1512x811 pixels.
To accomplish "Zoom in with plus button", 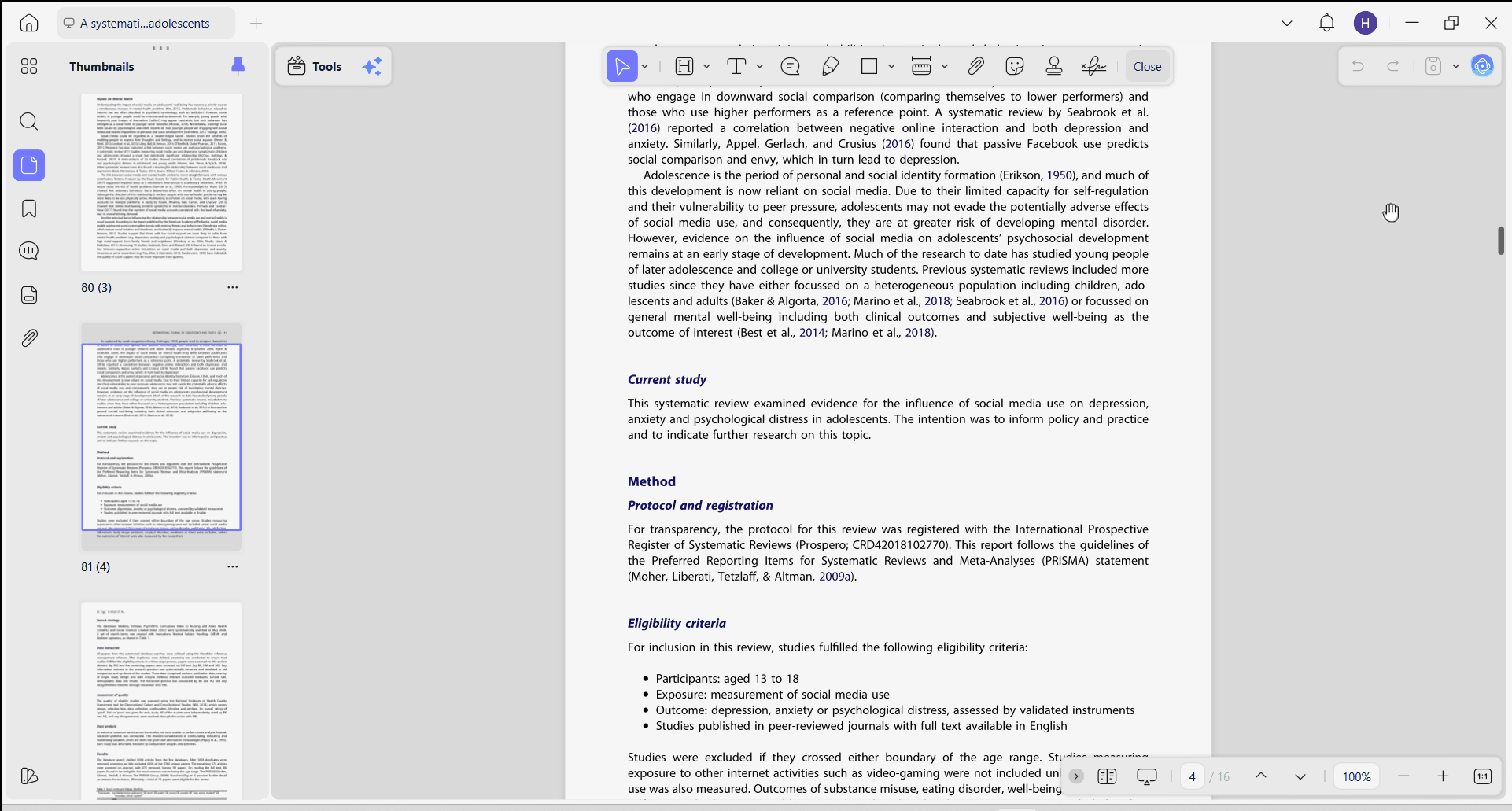I will point(1443,776).
